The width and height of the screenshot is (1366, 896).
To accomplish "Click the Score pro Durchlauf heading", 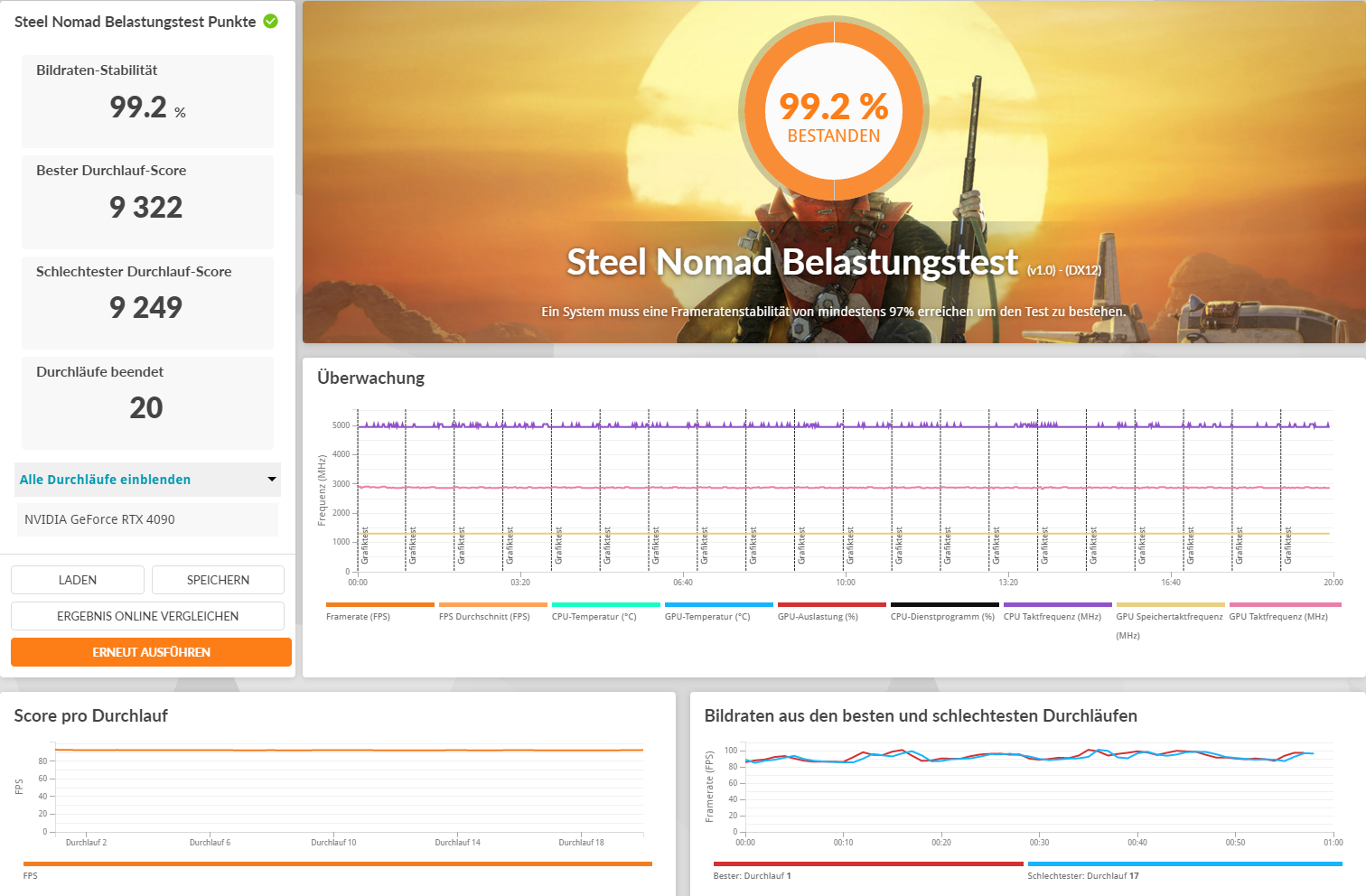I will click(x=91, y=716).
